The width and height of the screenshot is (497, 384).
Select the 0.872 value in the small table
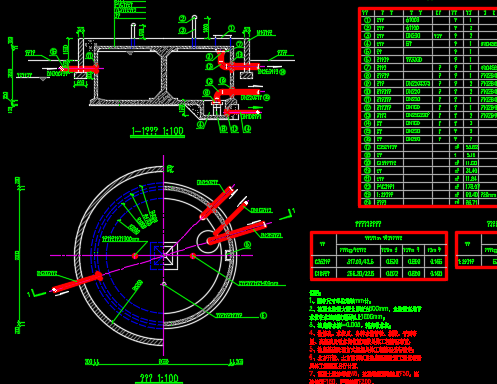coord(391,274)
